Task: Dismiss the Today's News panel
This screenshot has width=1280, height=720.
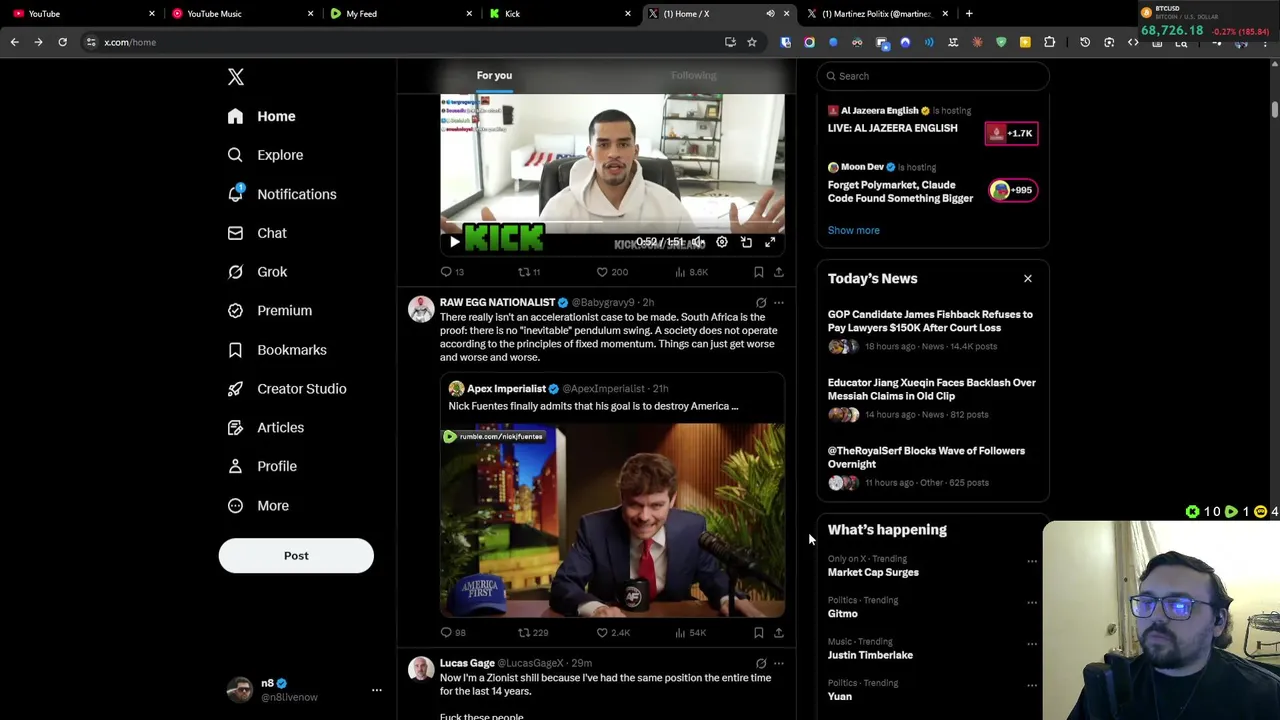Action: tap(1028, 279)
